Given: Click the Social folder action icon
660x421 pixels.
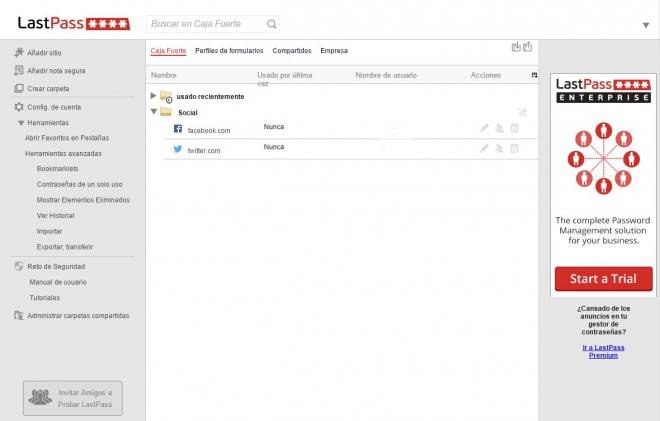Looking at the screenshot, I should pyautogui.click(x=522, y=112).
